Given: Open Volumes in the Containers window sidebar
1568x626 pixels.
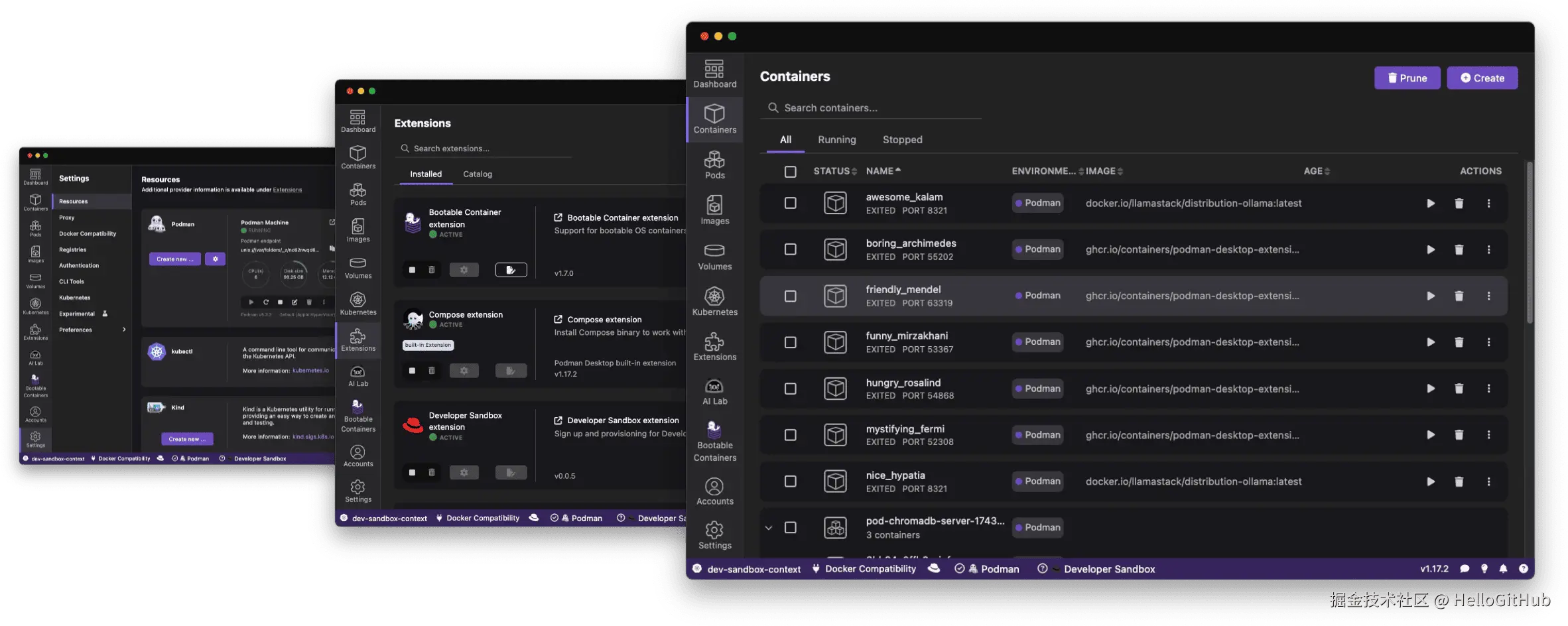Looking at the screenshot, I should coord(714,256).
